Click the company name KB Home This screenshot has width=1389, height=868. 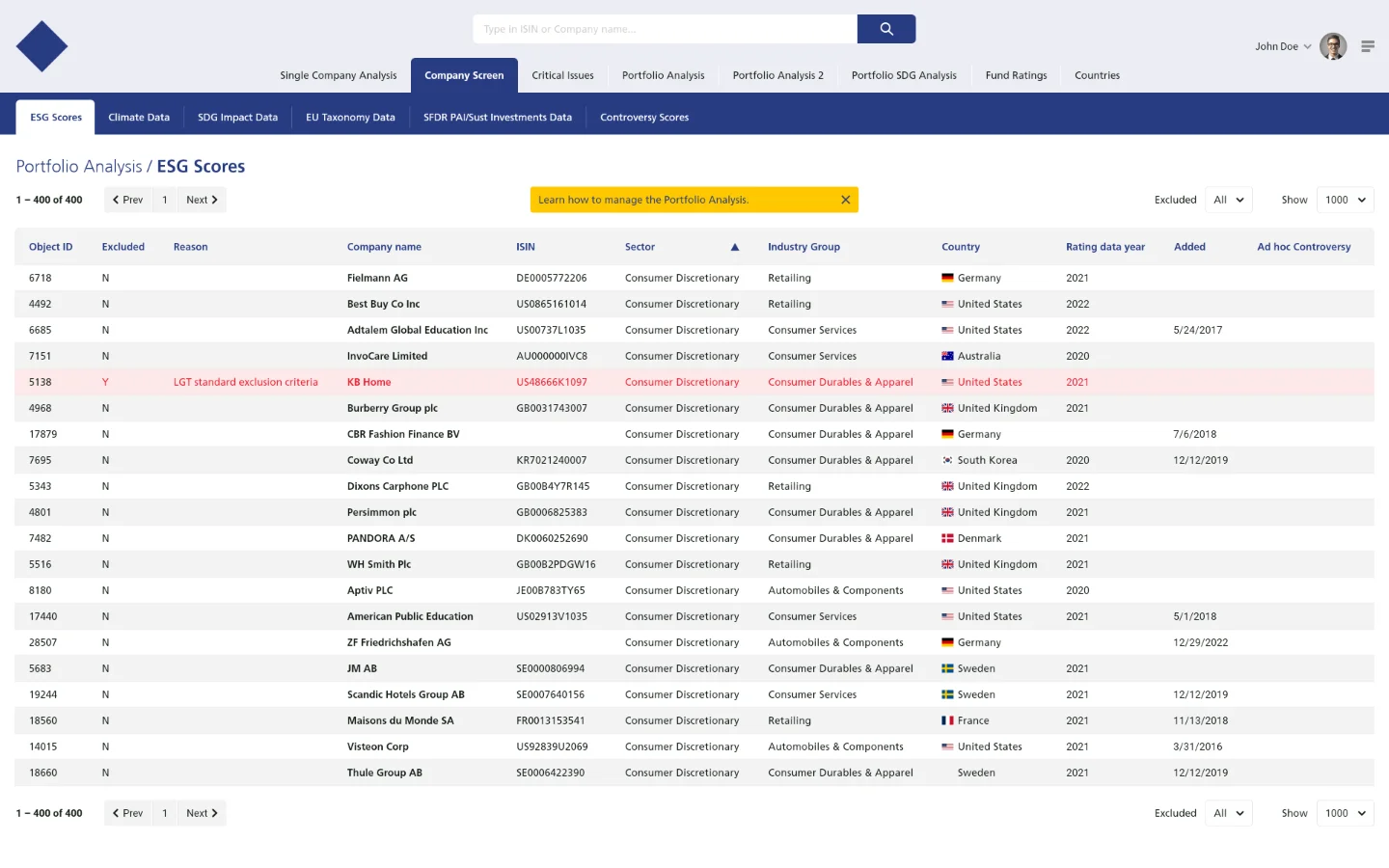click(369, 382)
